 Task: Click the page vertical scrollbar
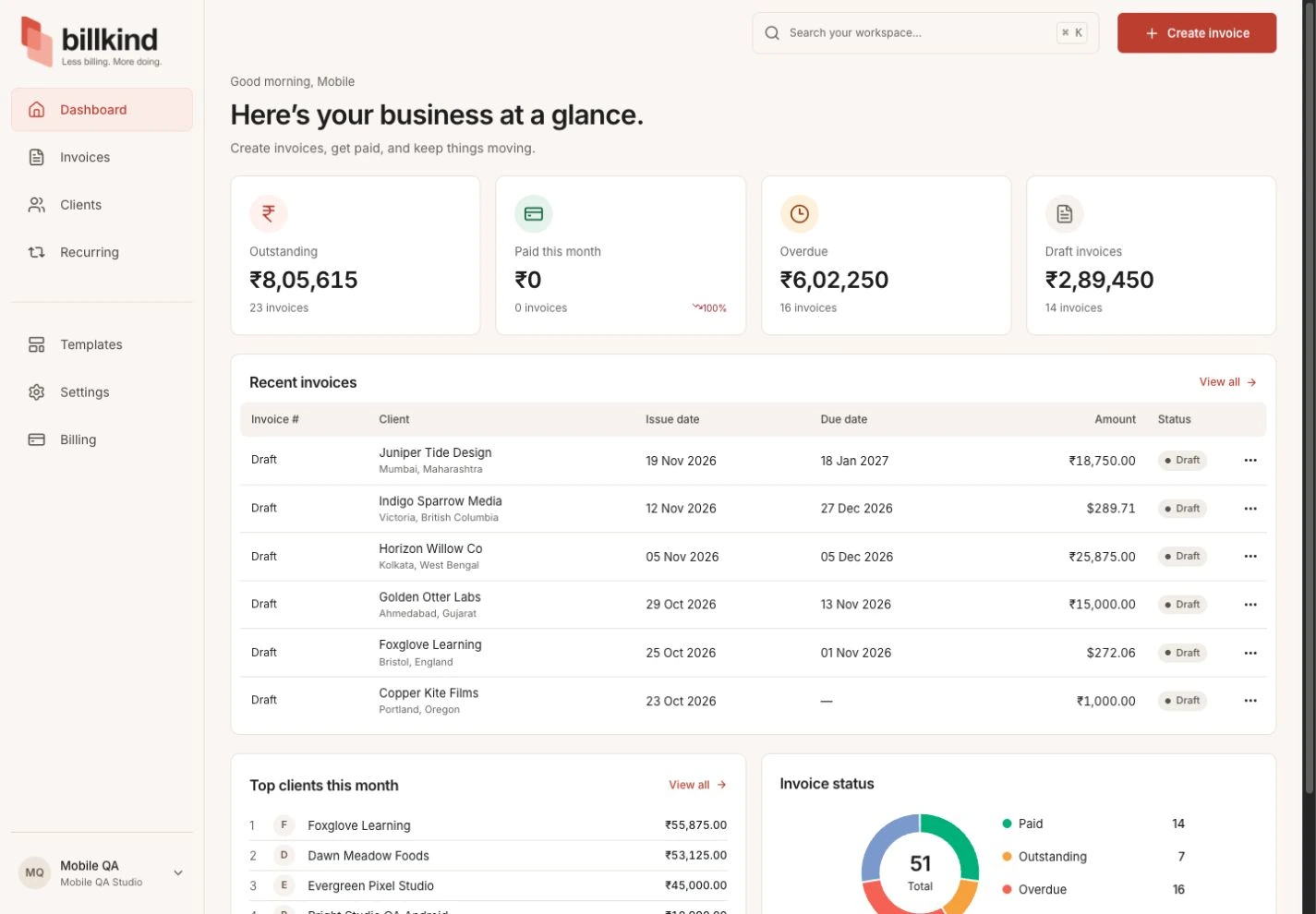point(1309,397)
